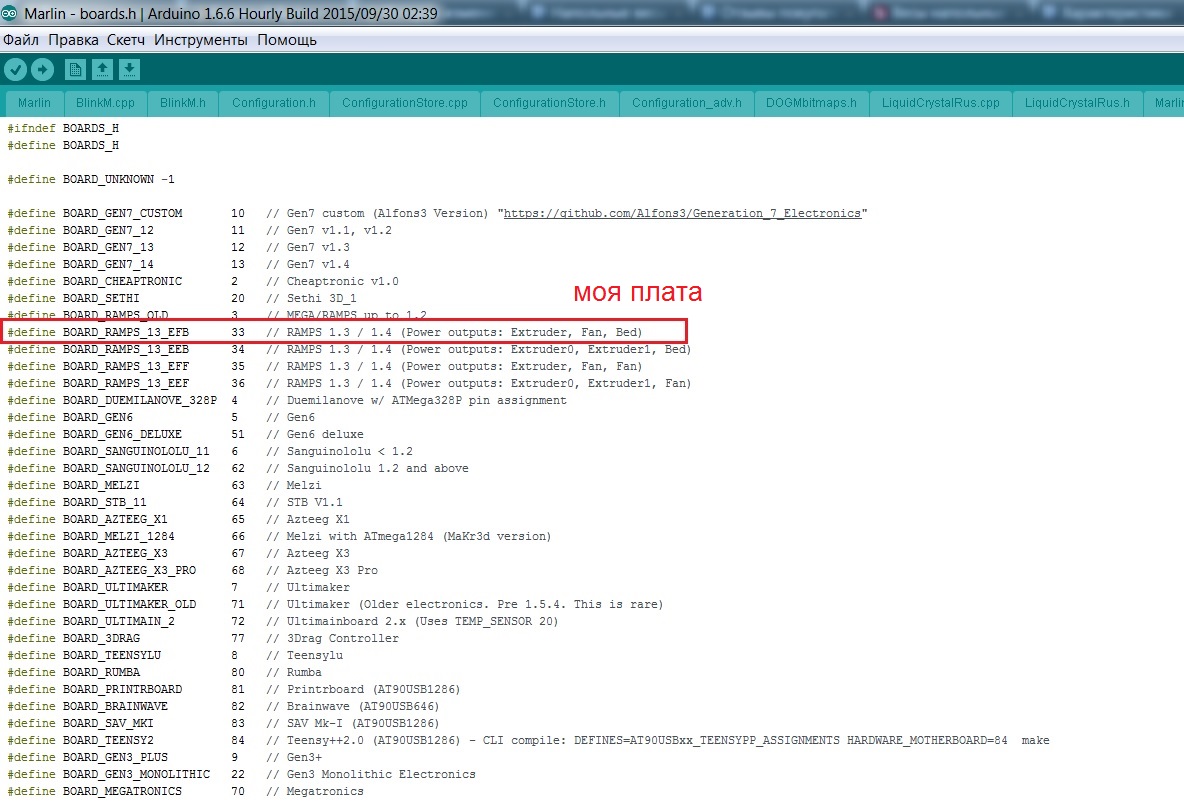The width and height of the screenshot is (1184, 804).
Task: Switch to the Configuration_adv.h tab
Action: 686,103
